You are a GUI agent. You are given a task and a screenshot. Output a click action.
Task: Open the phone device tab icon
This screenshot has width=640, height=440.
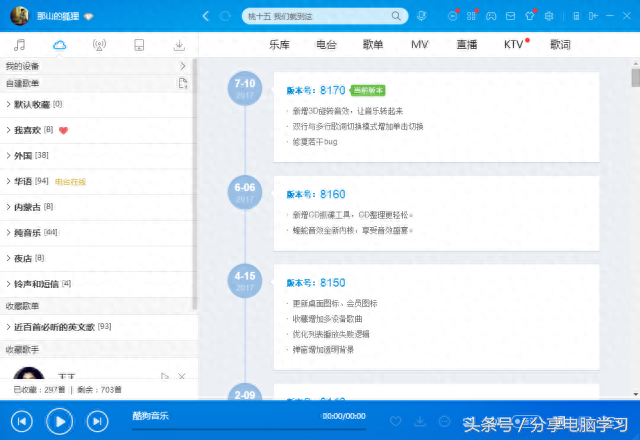click(139, 44)
